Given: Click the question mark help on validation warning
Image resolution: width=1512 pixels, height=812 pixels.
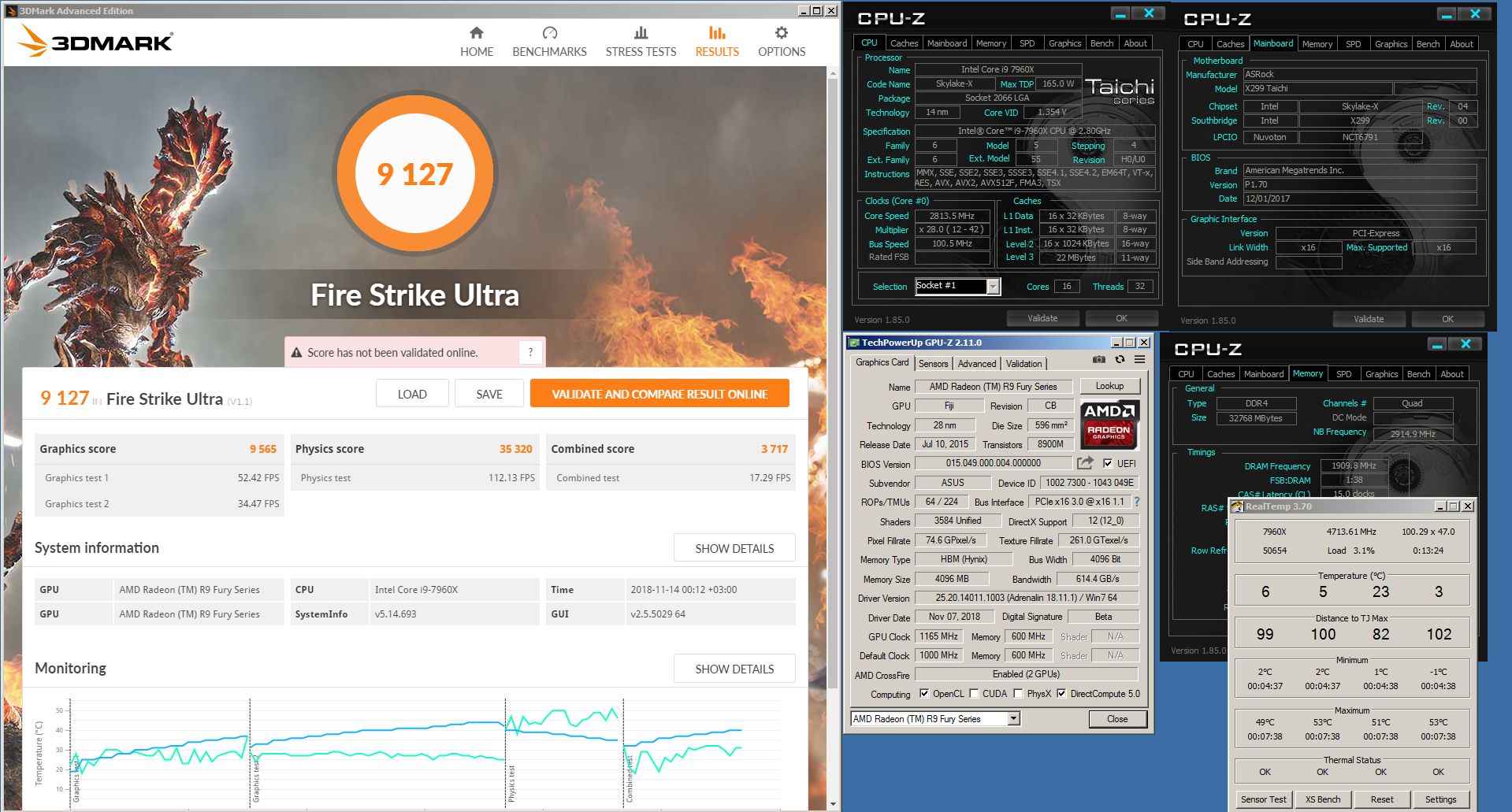Looking at the screenshot, I should coord(530,352).
